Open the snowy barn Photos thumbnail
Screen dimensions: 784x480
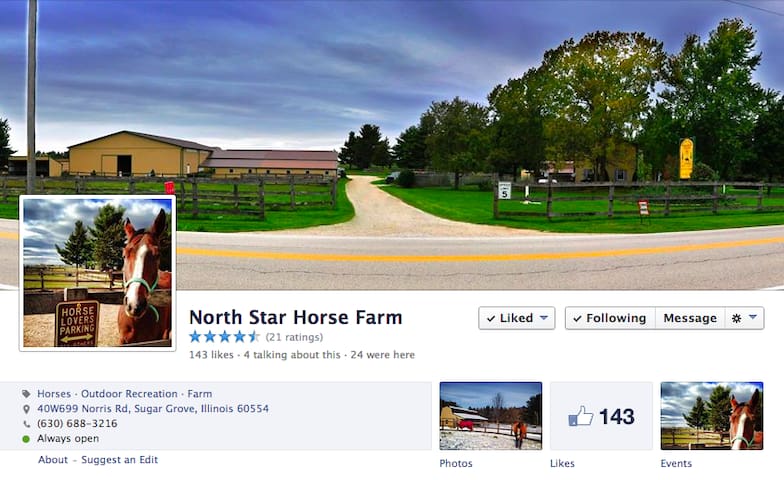[490, 416]
